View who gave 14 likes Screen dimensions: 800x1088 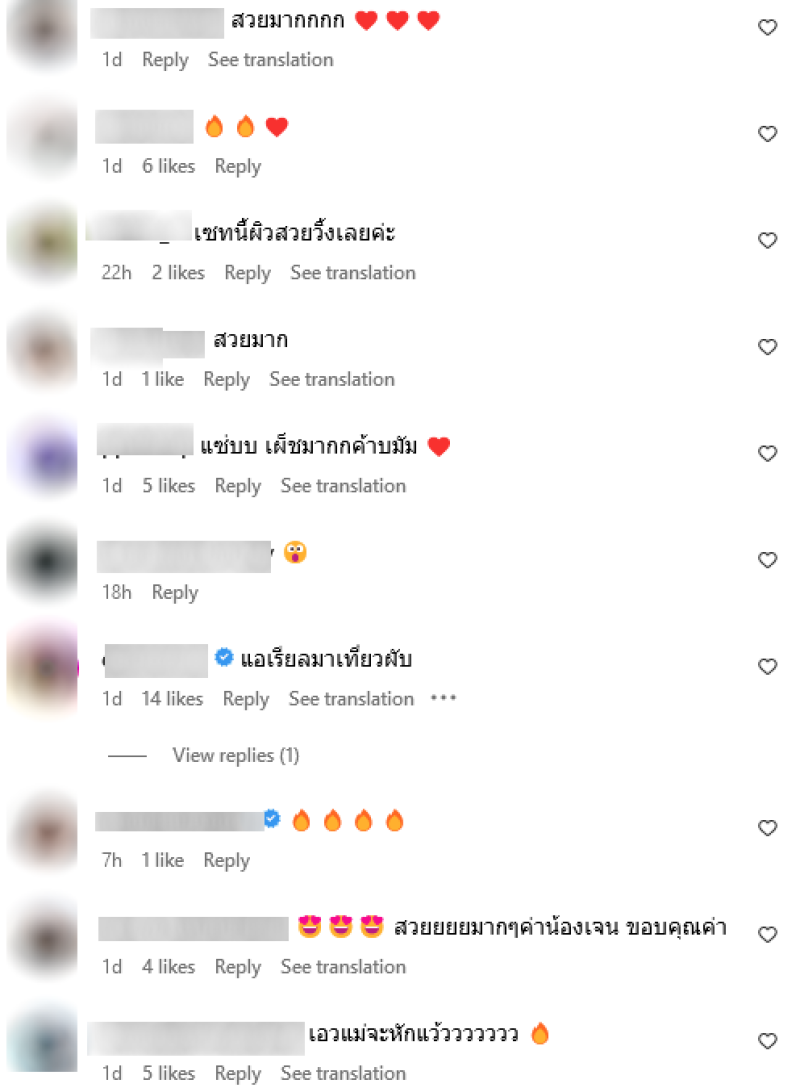(x=172, y=699)
